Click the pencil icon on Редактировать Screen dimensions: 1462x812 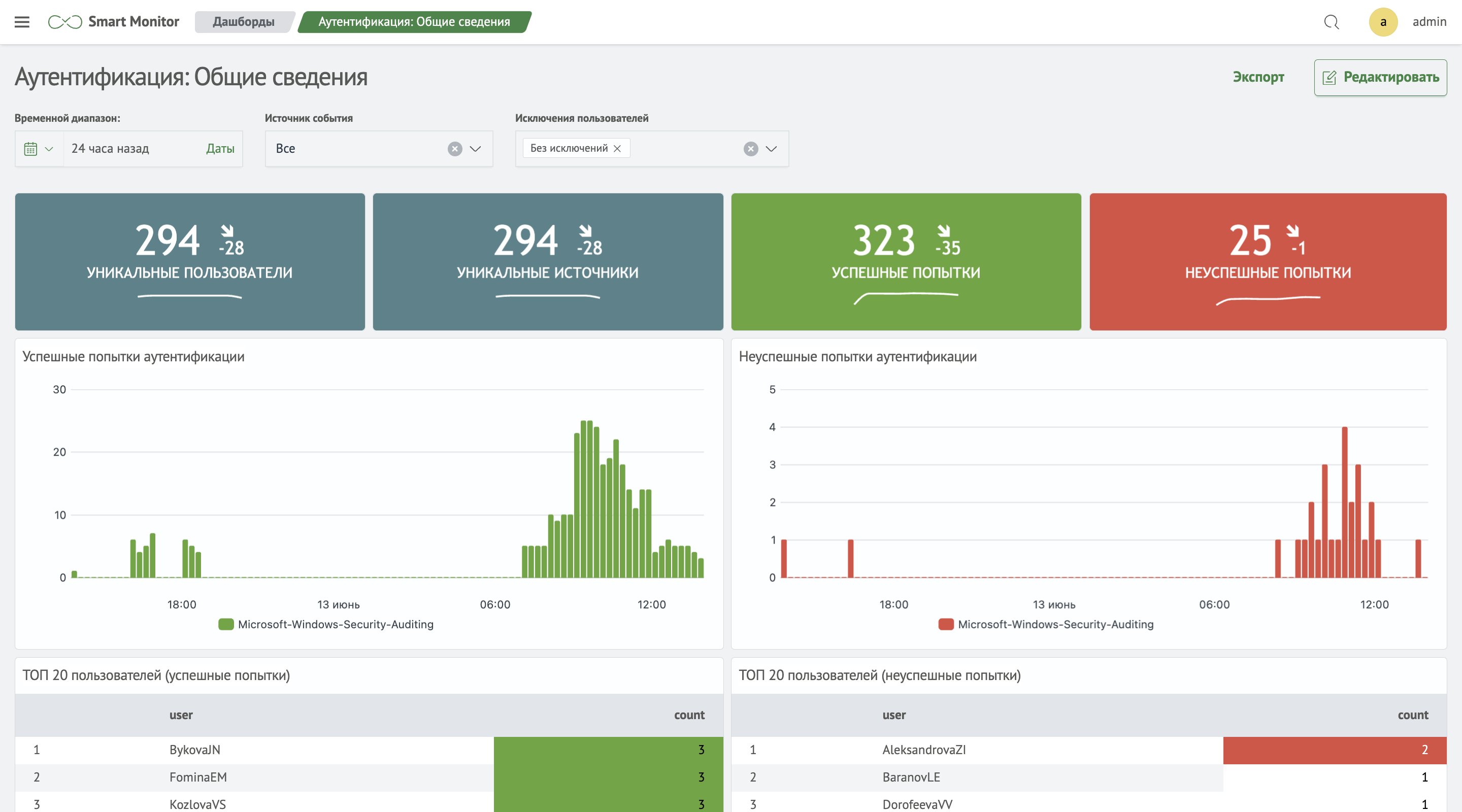[x=1329, y=78]
